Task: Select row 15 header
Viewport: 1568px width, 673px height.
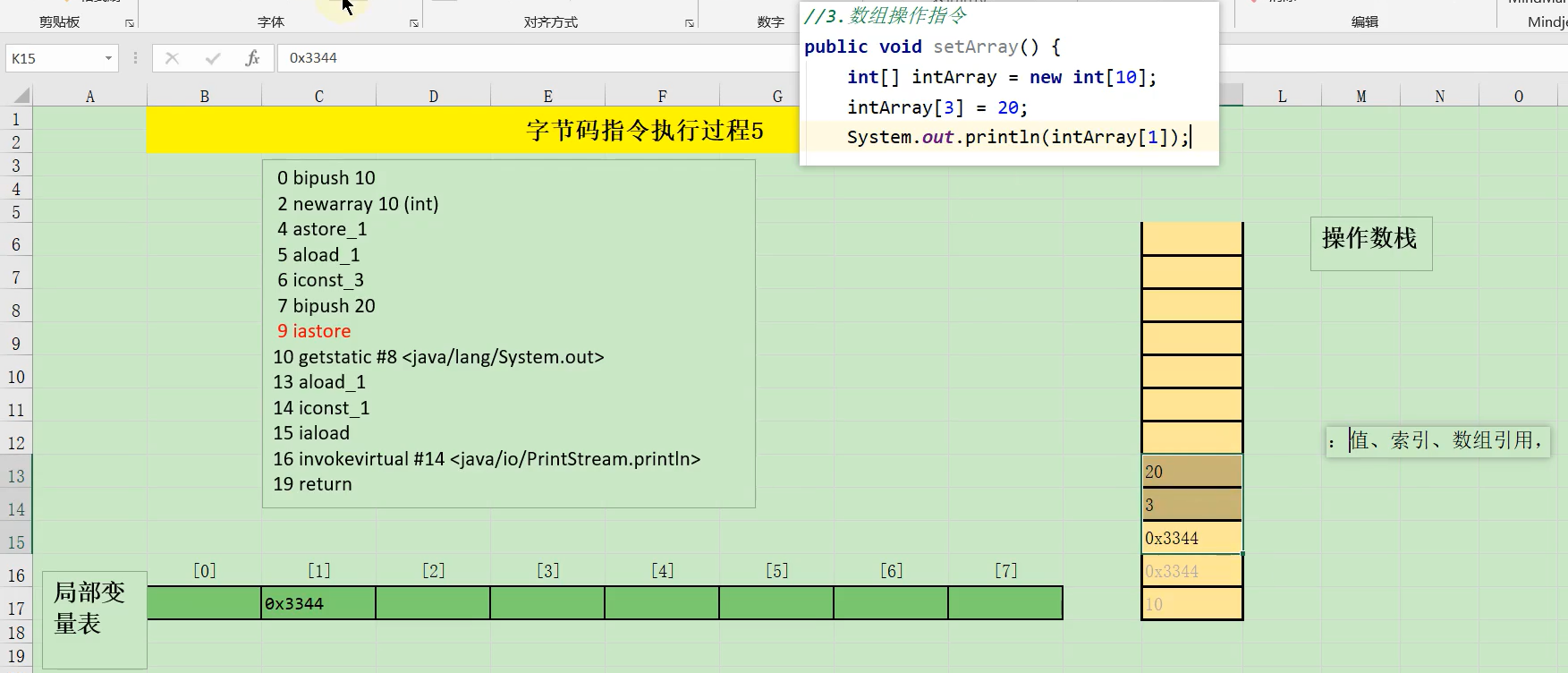Action: click(x=16, y=542)
